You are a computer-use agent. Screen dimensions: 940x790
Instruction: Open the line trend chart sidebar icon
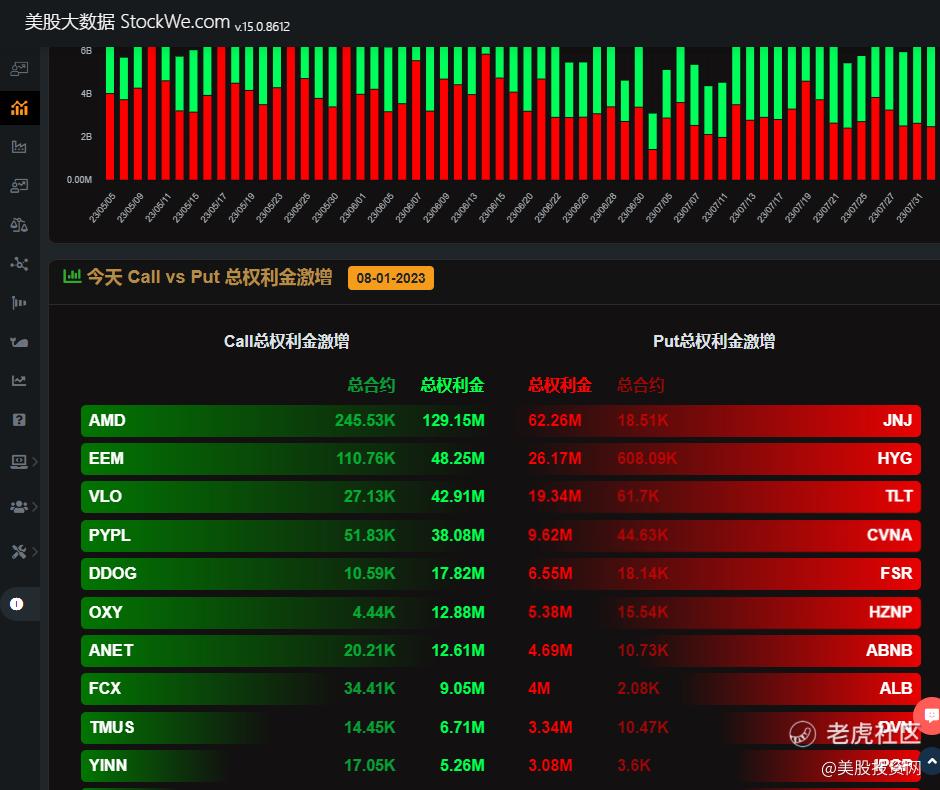pyautogui.click(x=19, y=381)
